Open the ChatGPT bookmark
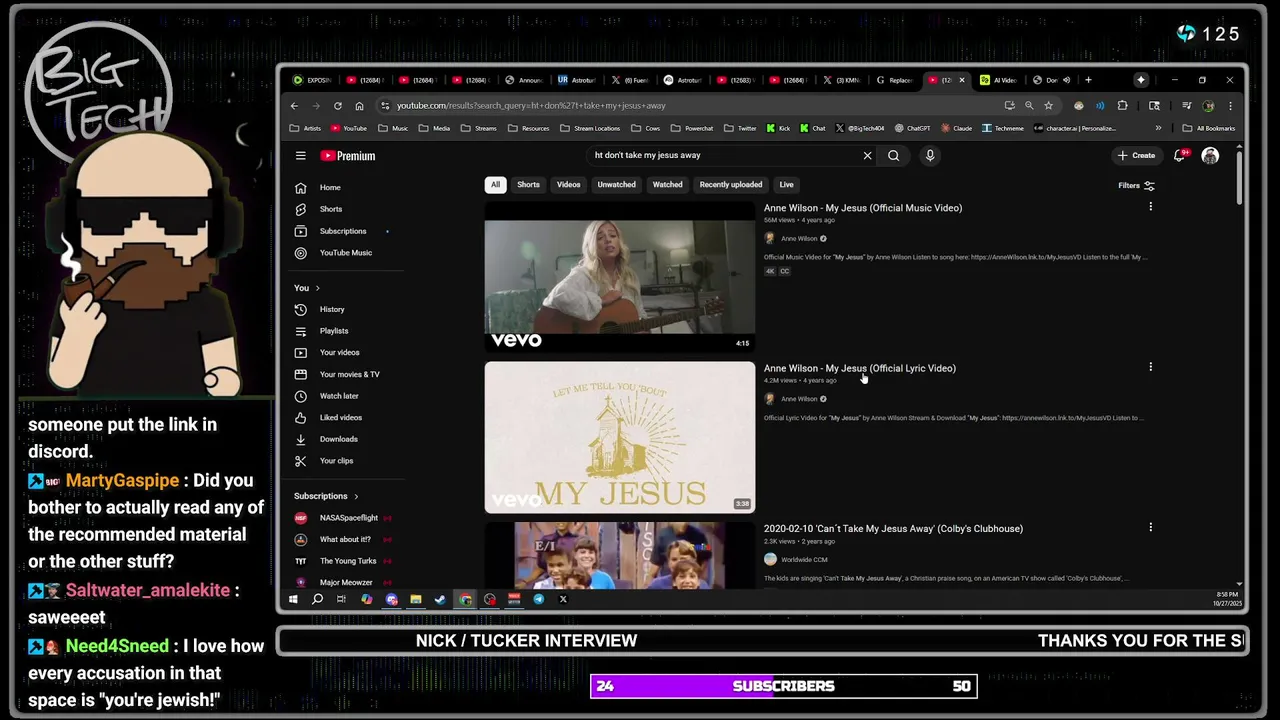The image size is (1280, 720). [x=912, y=128]
